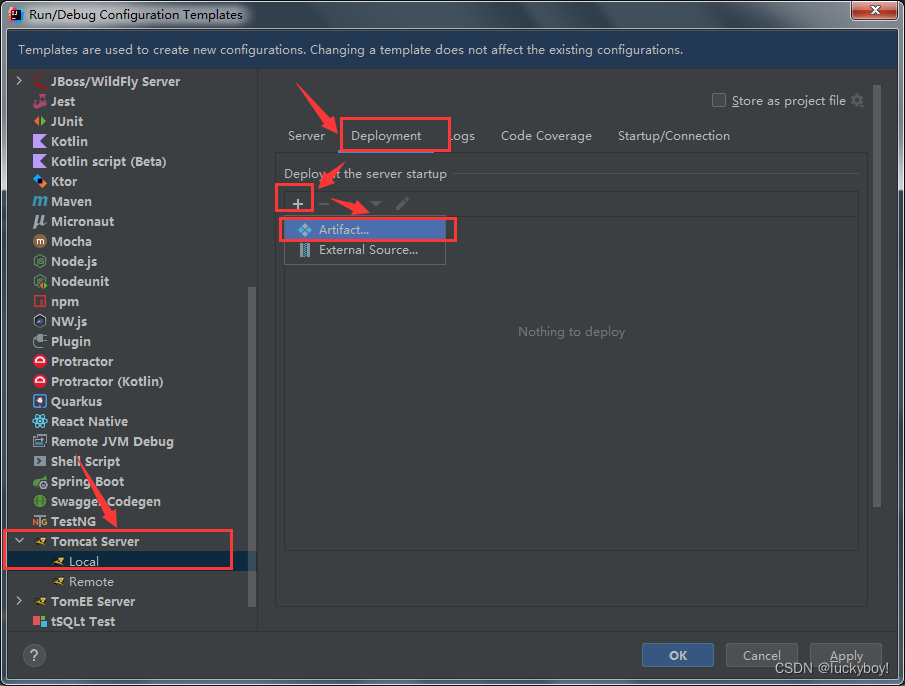Click the Kotlin script (Beta) icon

[x=40, y=162]
